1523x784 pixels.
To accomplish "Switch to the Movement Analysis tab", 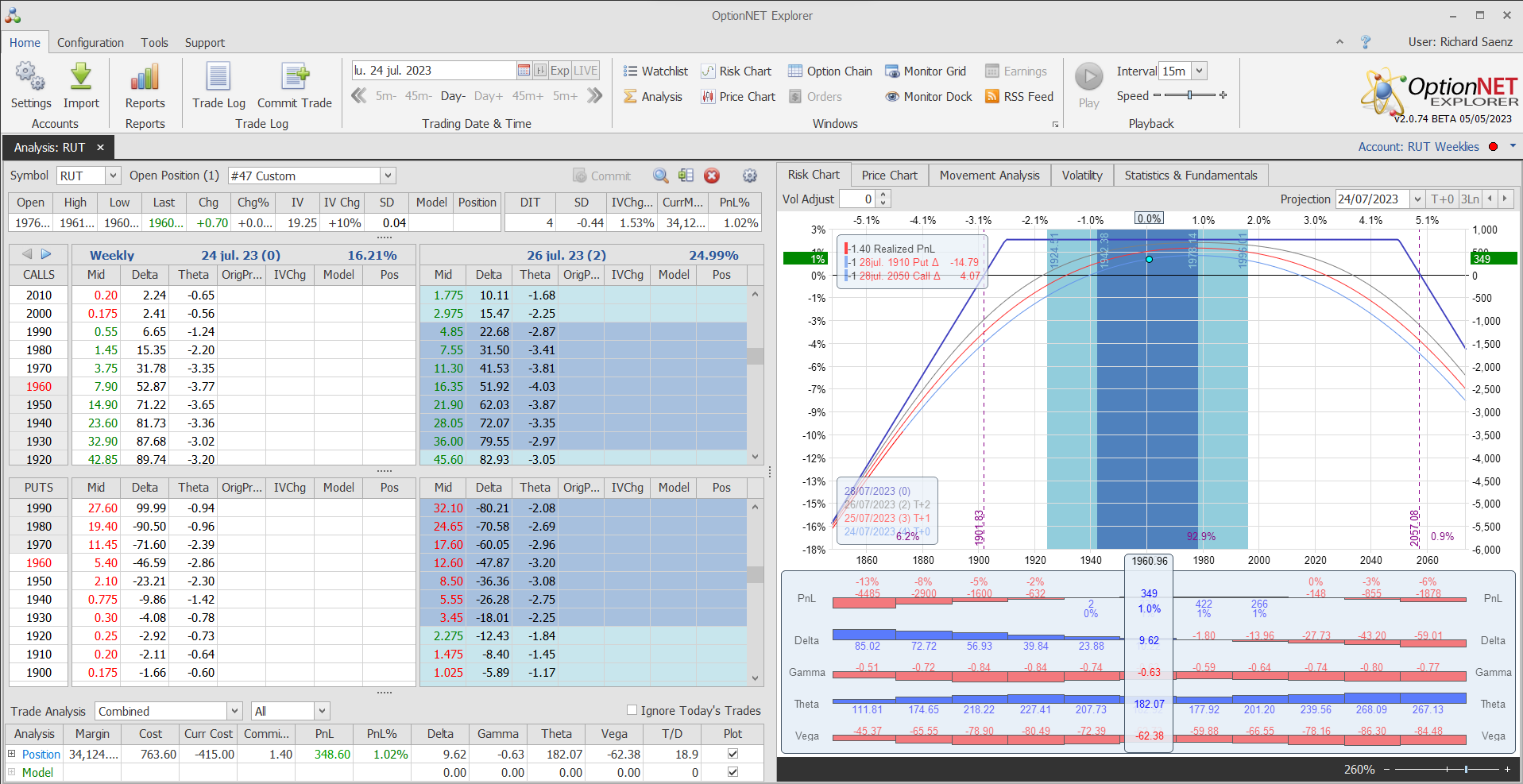I will tap(989, 176).
